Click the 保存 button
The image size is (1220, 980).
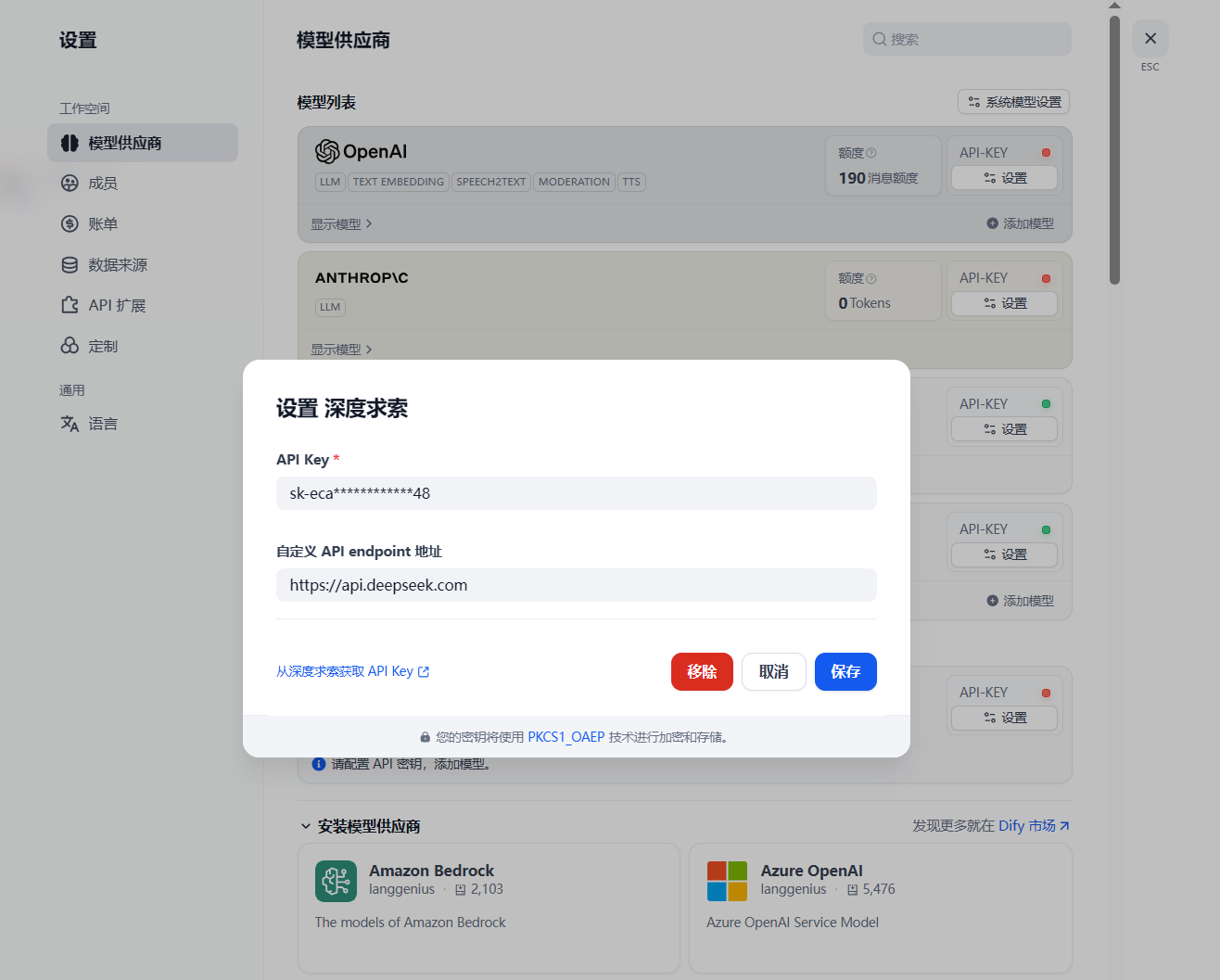(845, 671)
